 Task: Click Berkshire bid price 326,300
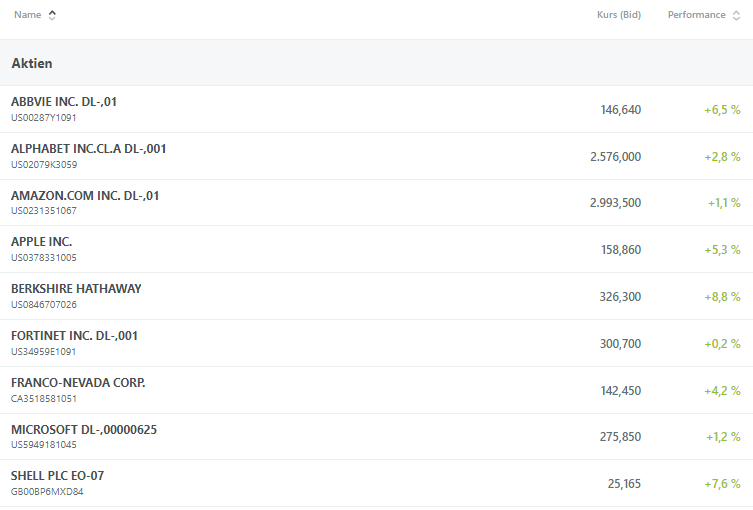[620, 297]
